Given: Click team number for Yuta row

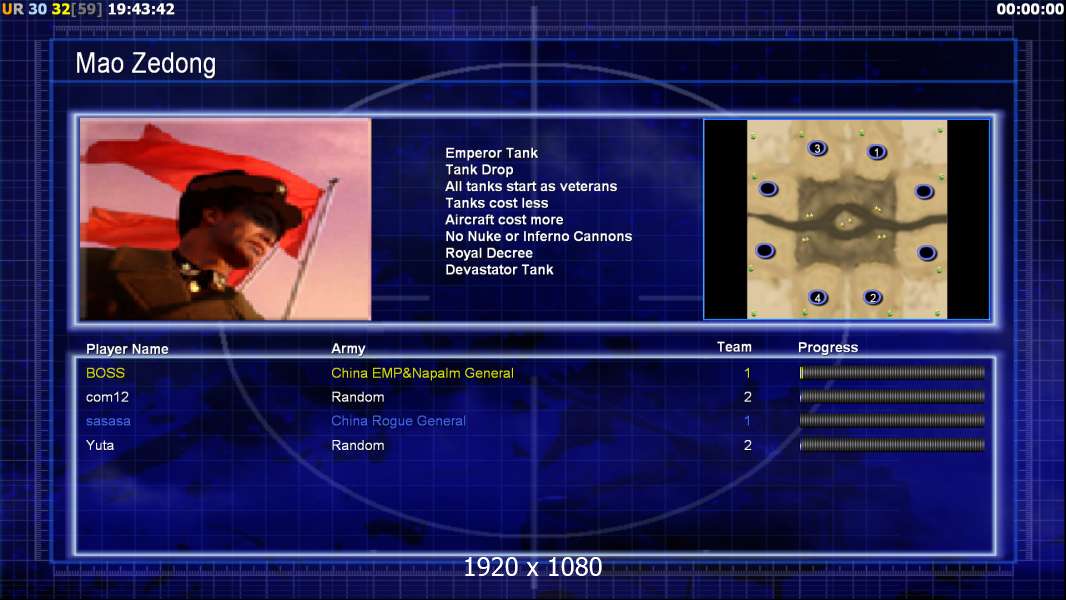Looking at the screenshot, I should (747, 445).
